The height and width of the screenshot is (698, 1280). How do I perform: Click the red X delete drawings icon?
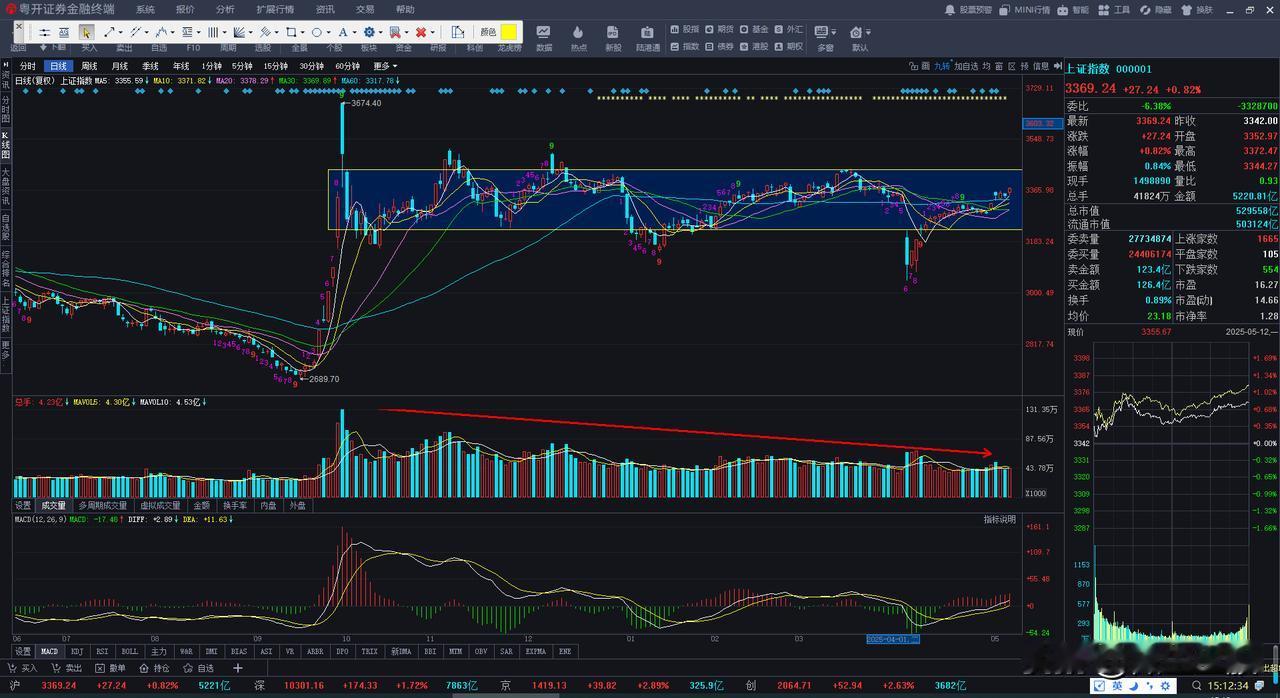[421, 32]
